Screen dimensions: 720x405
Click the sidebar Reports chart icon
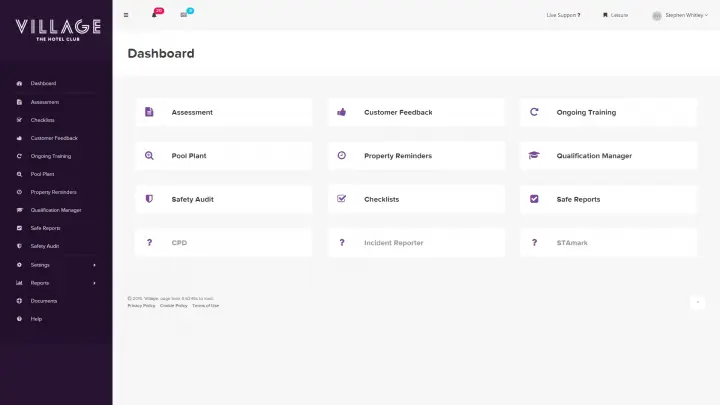point(19,283)
